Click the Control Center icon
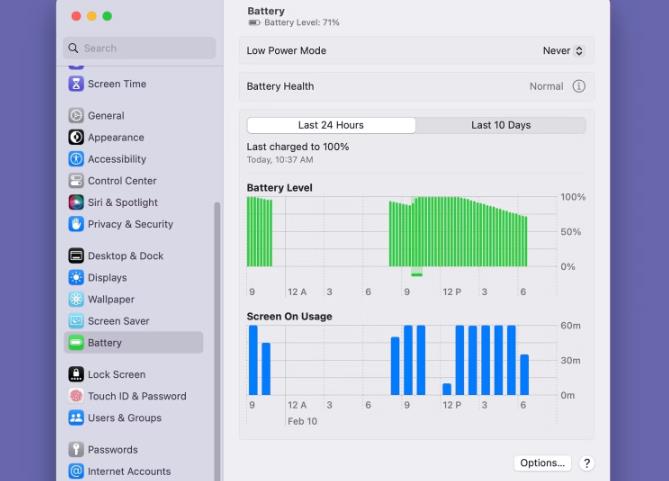 pos(76,181)
